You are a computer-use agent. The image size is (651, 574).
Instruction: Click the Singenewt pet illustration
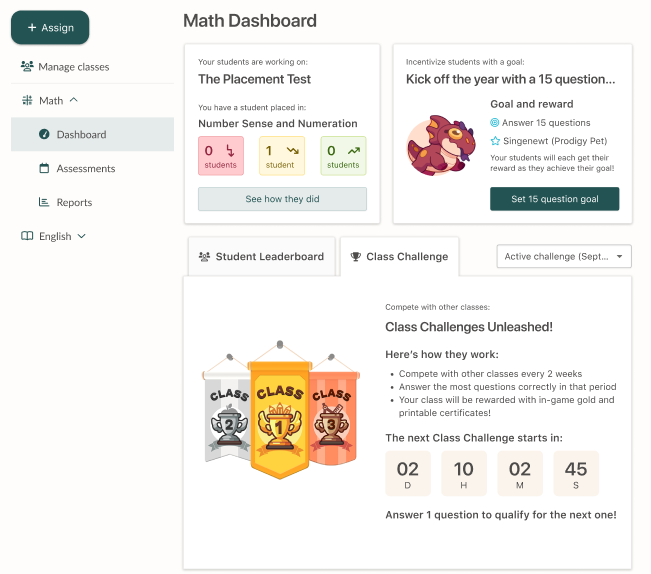(441, 145)
